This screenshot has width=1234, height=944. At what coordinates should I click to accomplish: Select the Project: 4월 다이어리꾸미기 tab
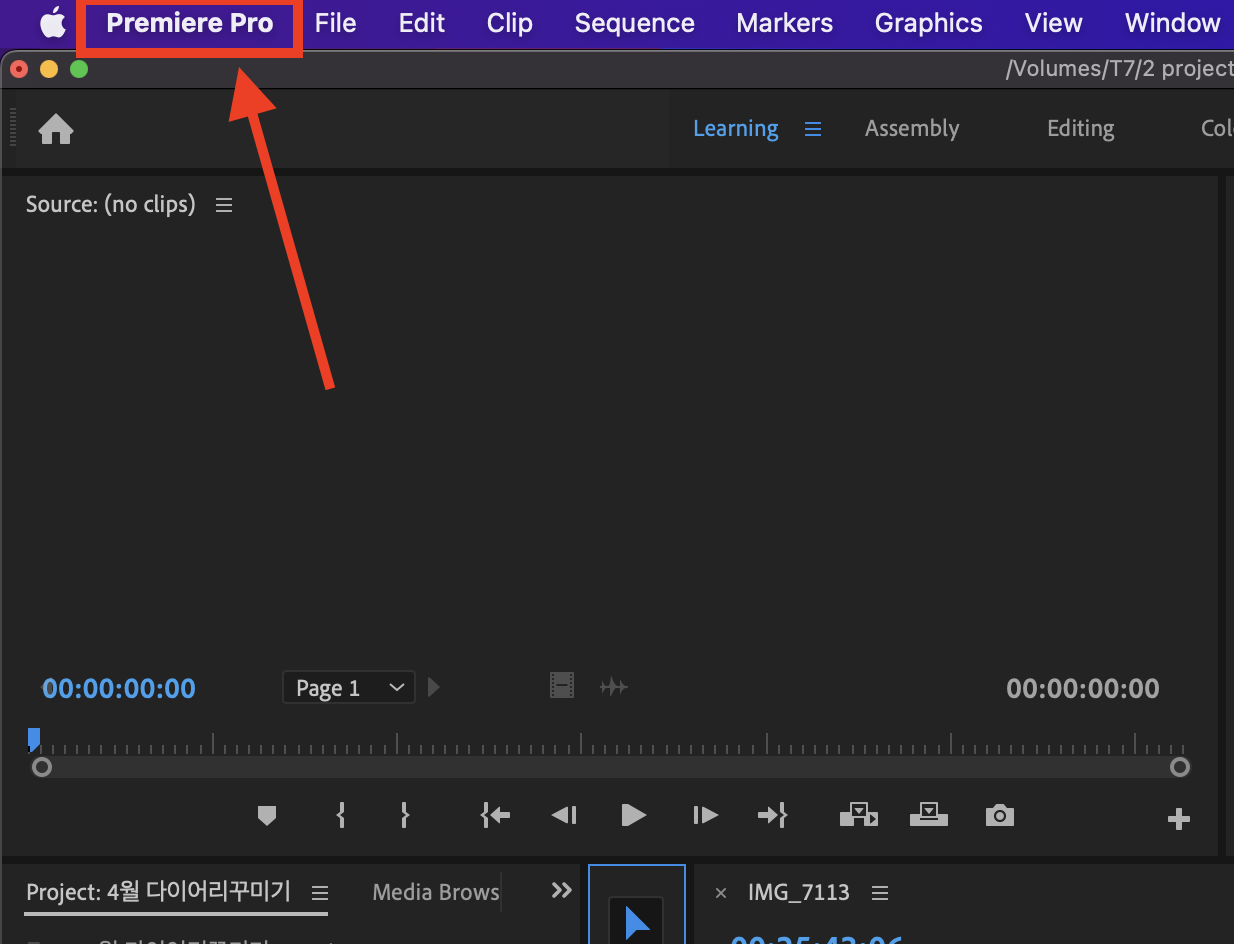159,892
